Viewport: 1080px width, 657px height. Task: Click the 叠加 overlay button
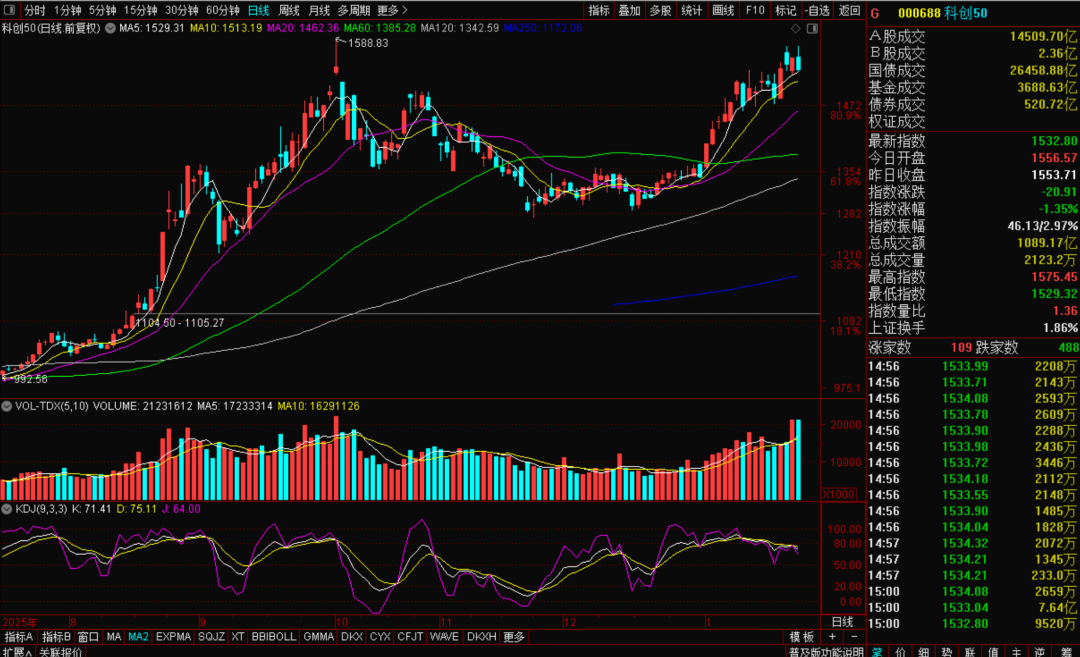[630, 11]
